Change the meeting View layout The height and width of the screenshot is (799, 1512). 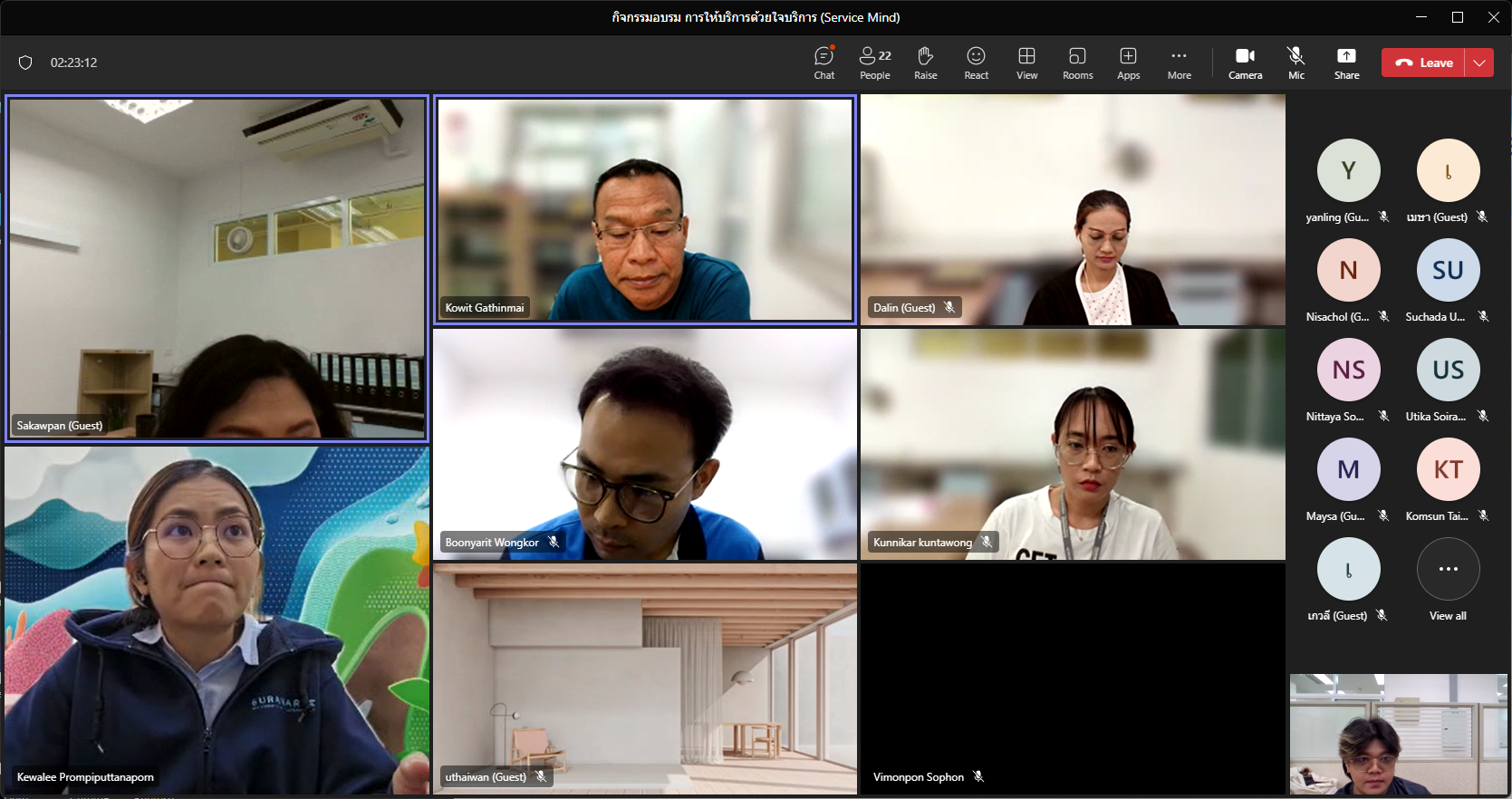pyautogui.click(x=1026, y=63)
